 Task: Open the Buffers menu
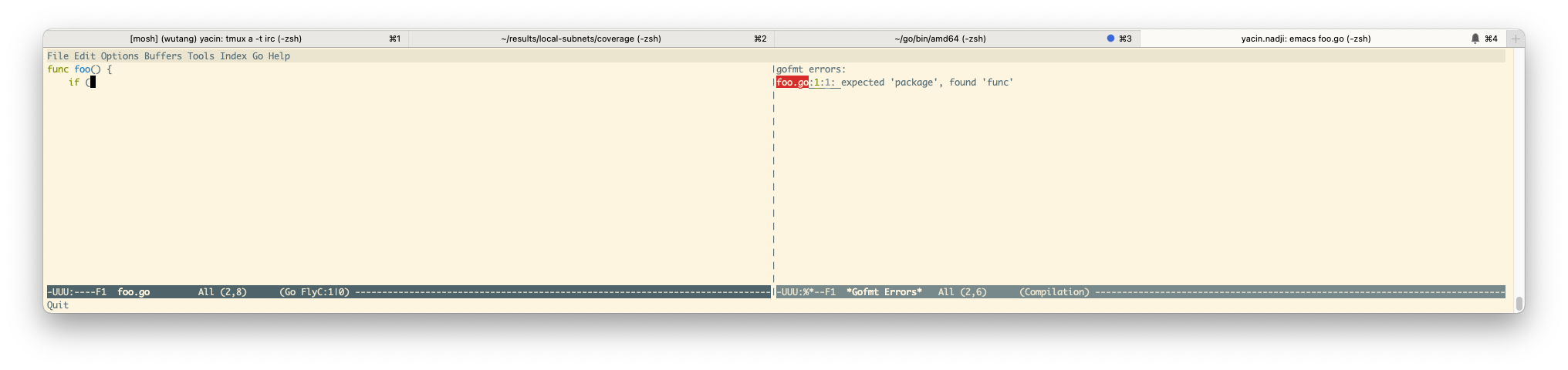point(163,56)
